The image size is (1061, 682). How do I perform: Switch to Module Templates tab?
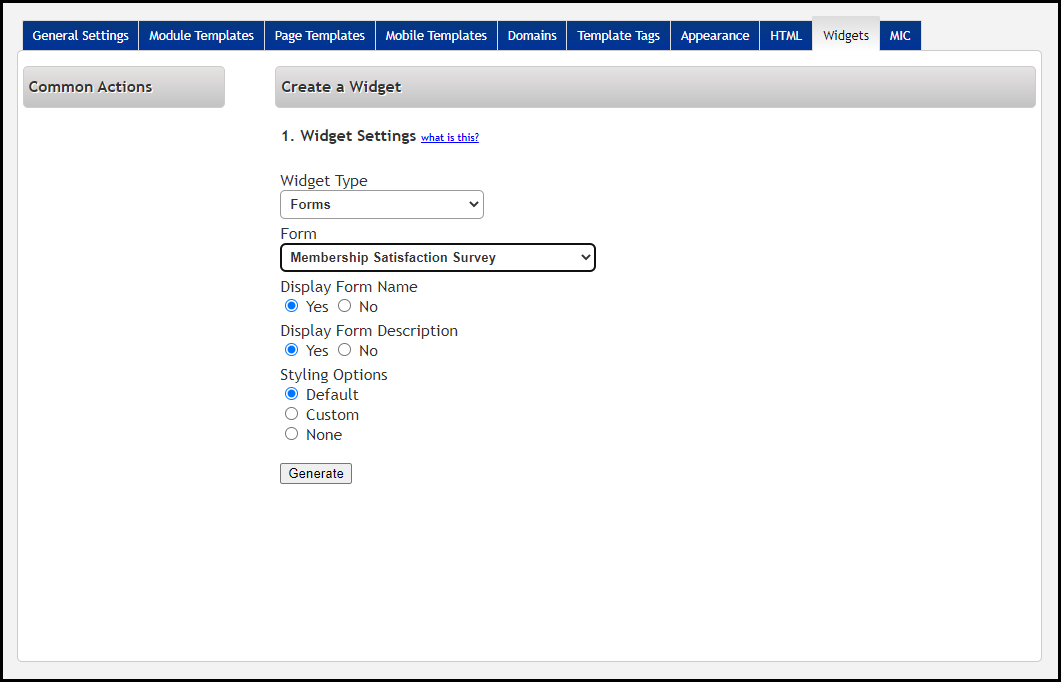[x=201, y=36]
